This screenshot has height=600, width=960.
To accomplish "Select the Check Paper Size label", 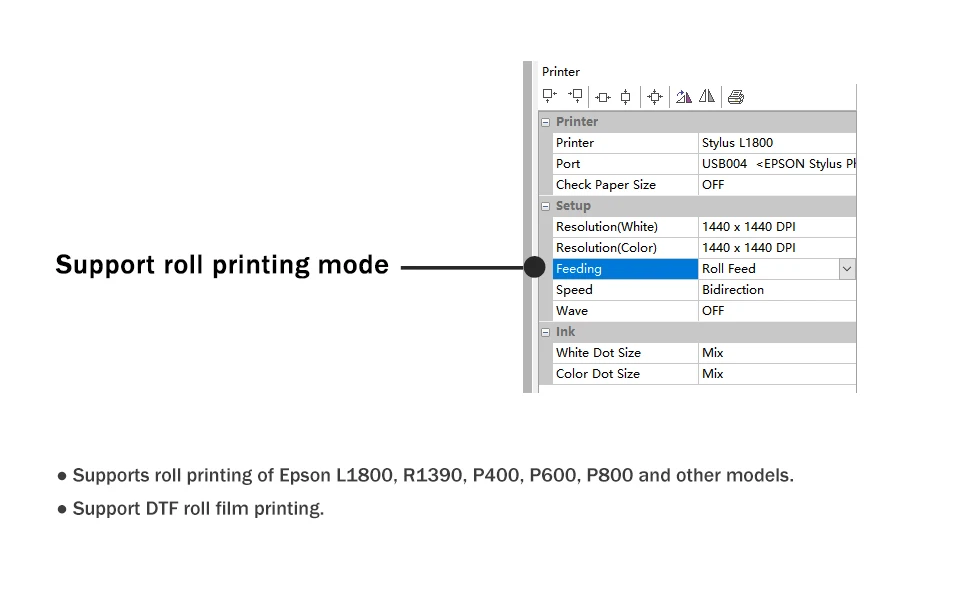I will (625, 185).
